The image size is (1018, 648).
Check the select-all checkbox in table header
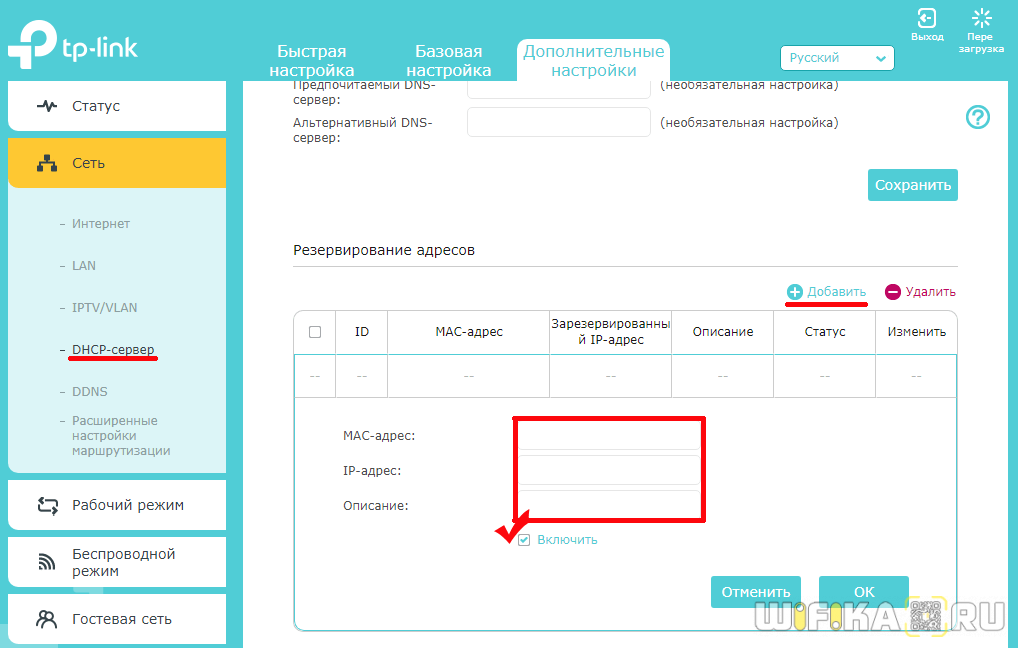(315, 332)
